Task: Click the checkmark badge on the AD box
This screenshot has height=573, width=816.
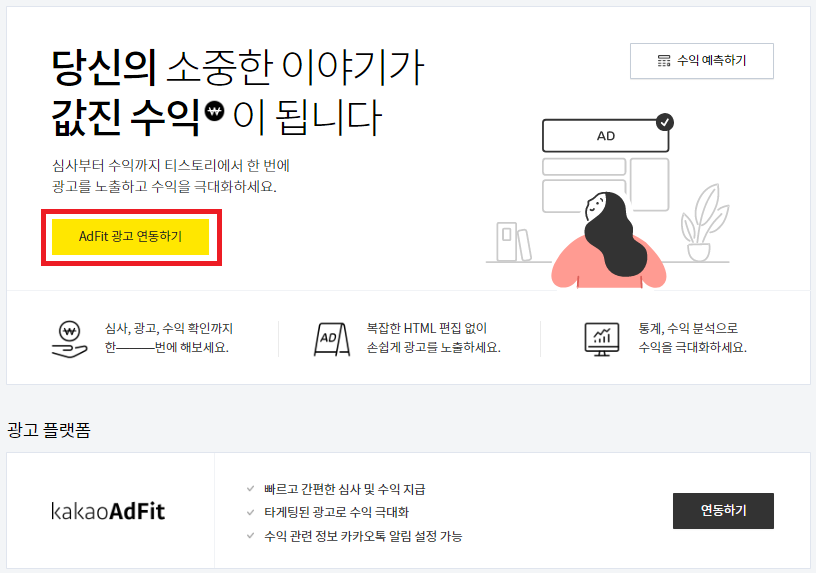Action: point(664,122)
